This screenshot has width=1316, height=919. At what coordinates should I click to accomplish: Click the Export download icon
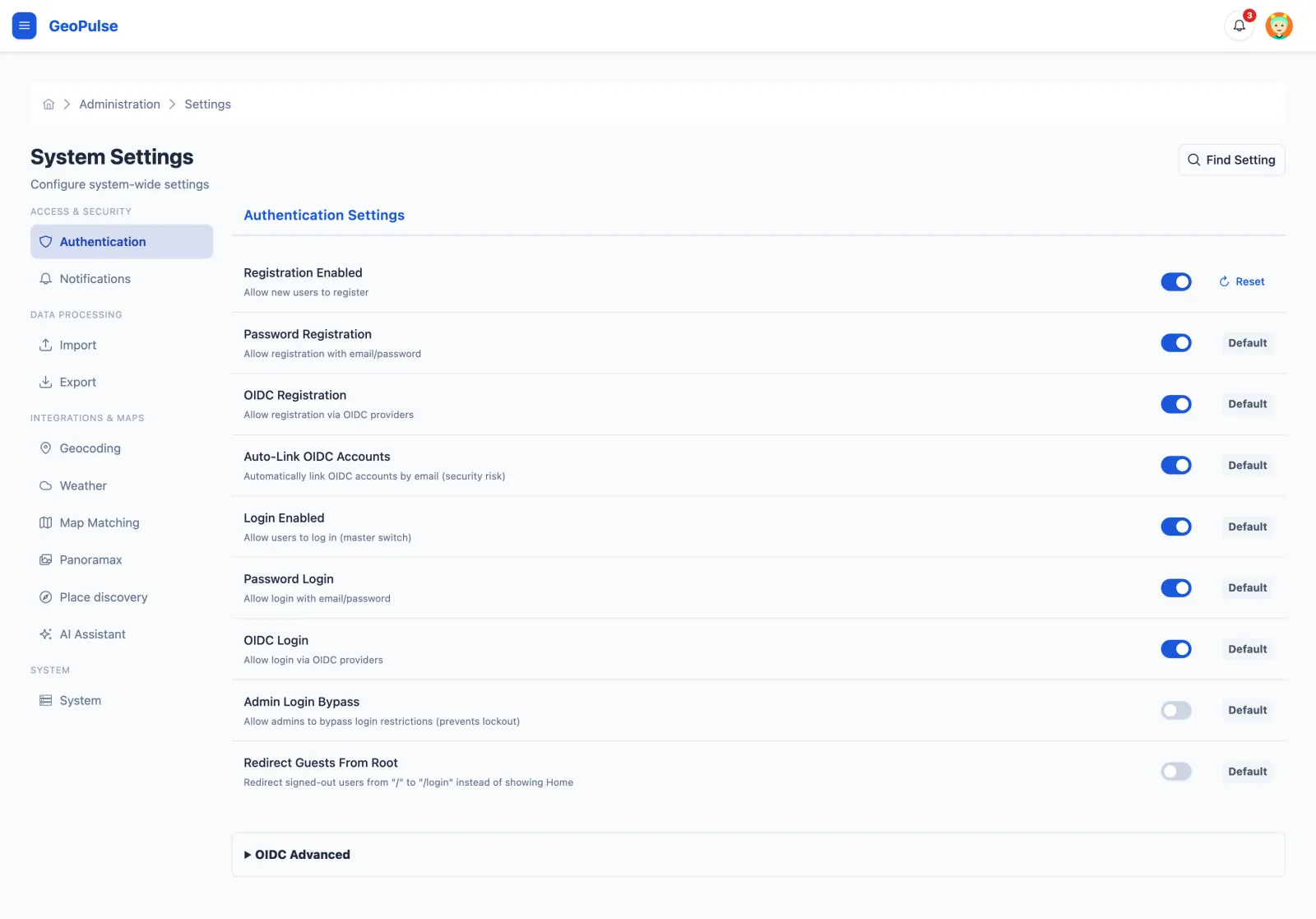pos(46,383)
